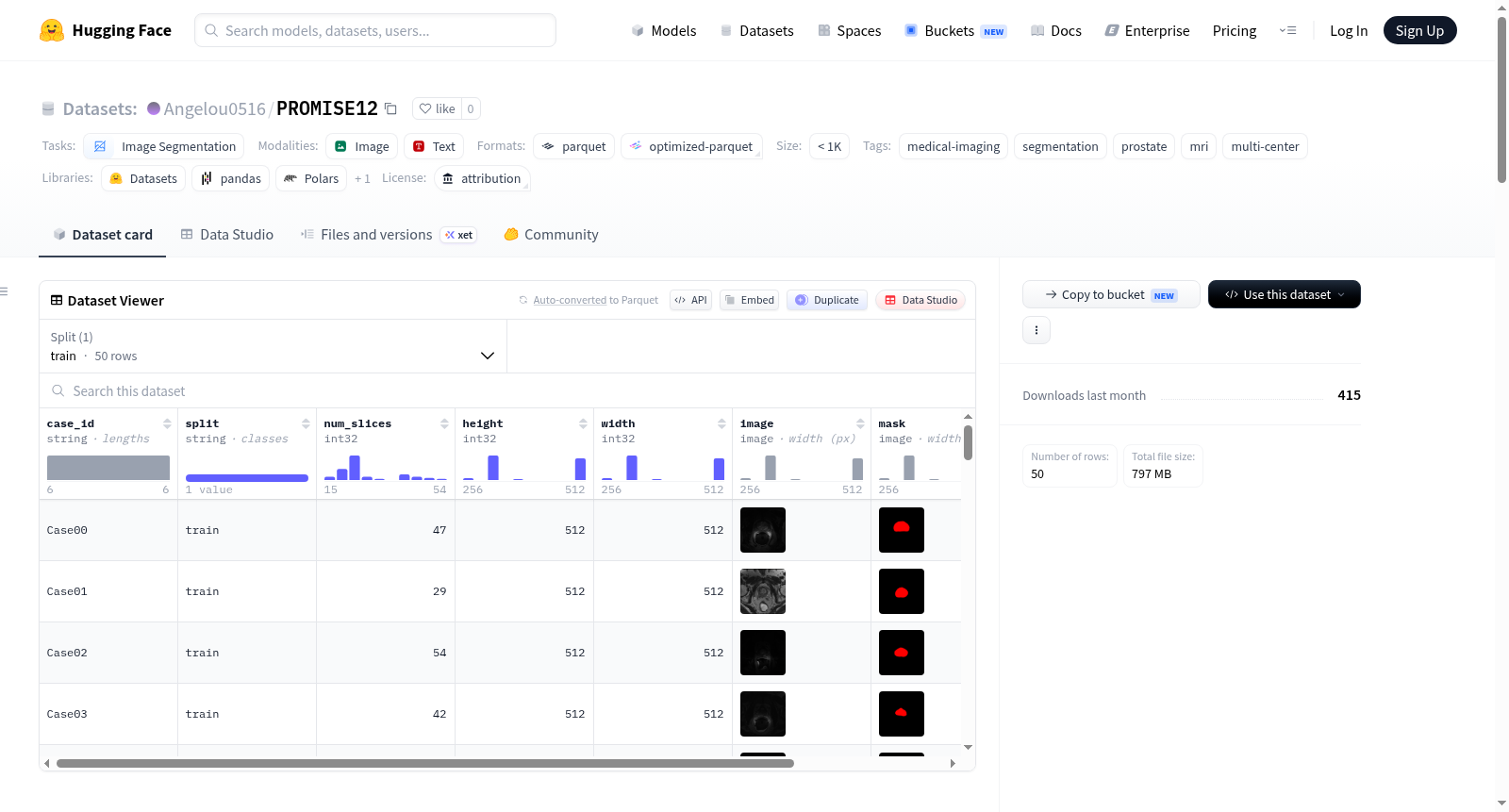Viewport: 1509px width, 812px height.
Task: Click Copy to bucket button
Action: 1111,294
